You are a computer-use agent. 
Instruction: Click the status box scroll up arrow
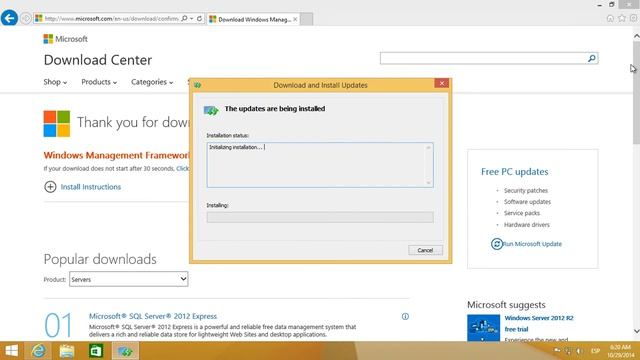(x=428, y=147)
